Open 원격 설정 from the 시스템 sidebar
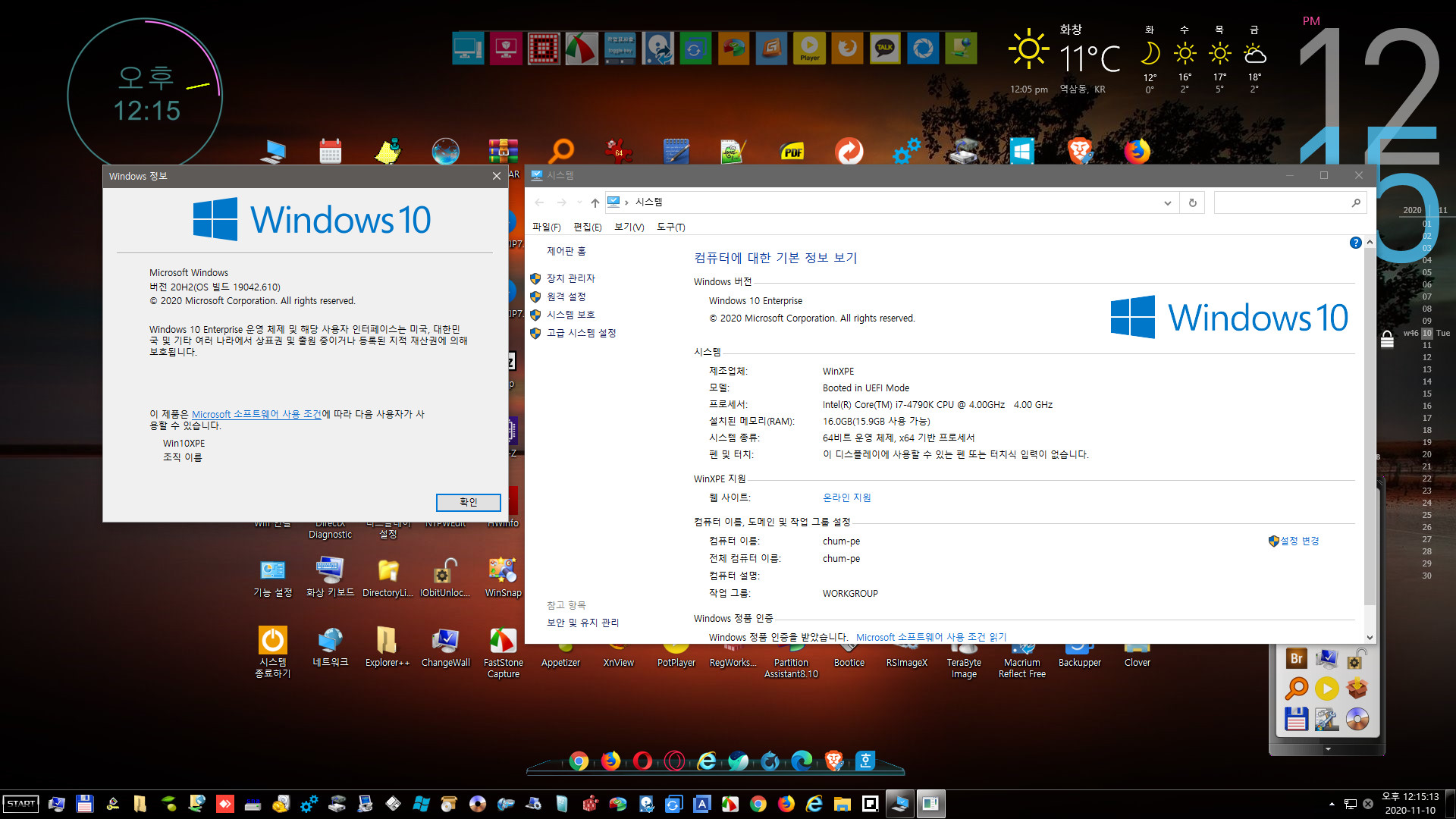The height and width of the screenshot is (819, 1456). coord(566,297)
